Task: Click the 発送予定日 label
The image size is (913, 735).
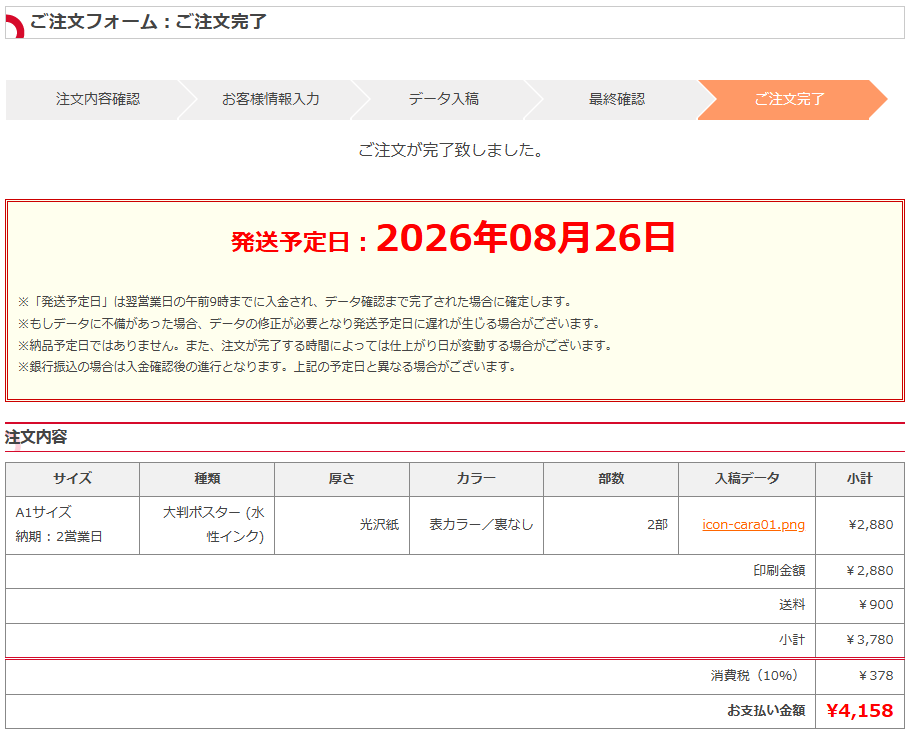Action: [x=290, y=242]
